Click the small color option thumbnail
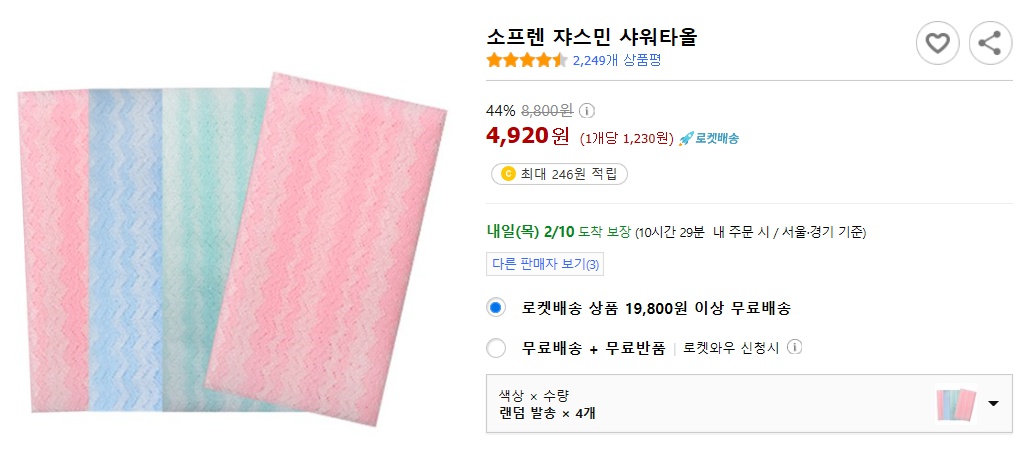1023x450 pixels. [x=955, y=404]
